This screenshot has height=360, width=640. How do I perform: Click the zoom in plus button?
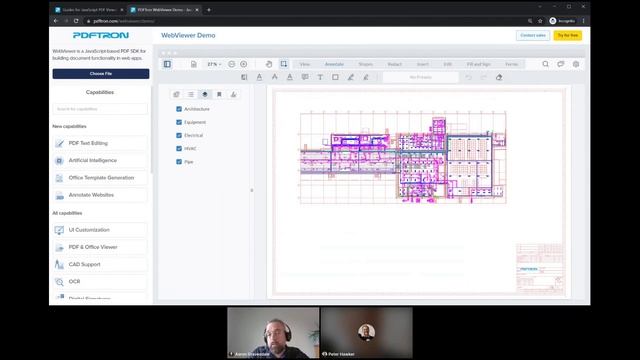[x=244, y=64]
